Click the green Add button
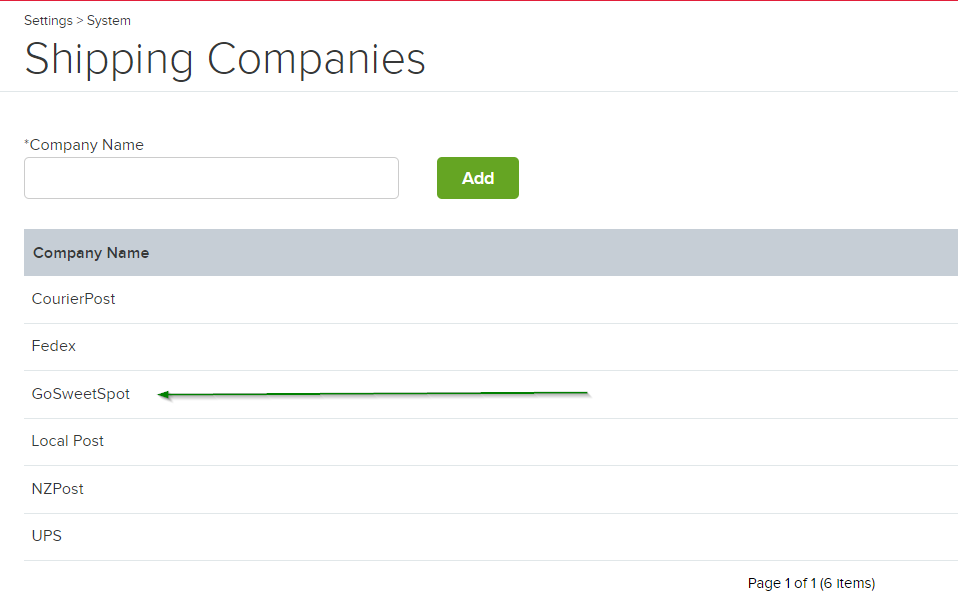This screenshot has height=603, width=958. [477, 178]
